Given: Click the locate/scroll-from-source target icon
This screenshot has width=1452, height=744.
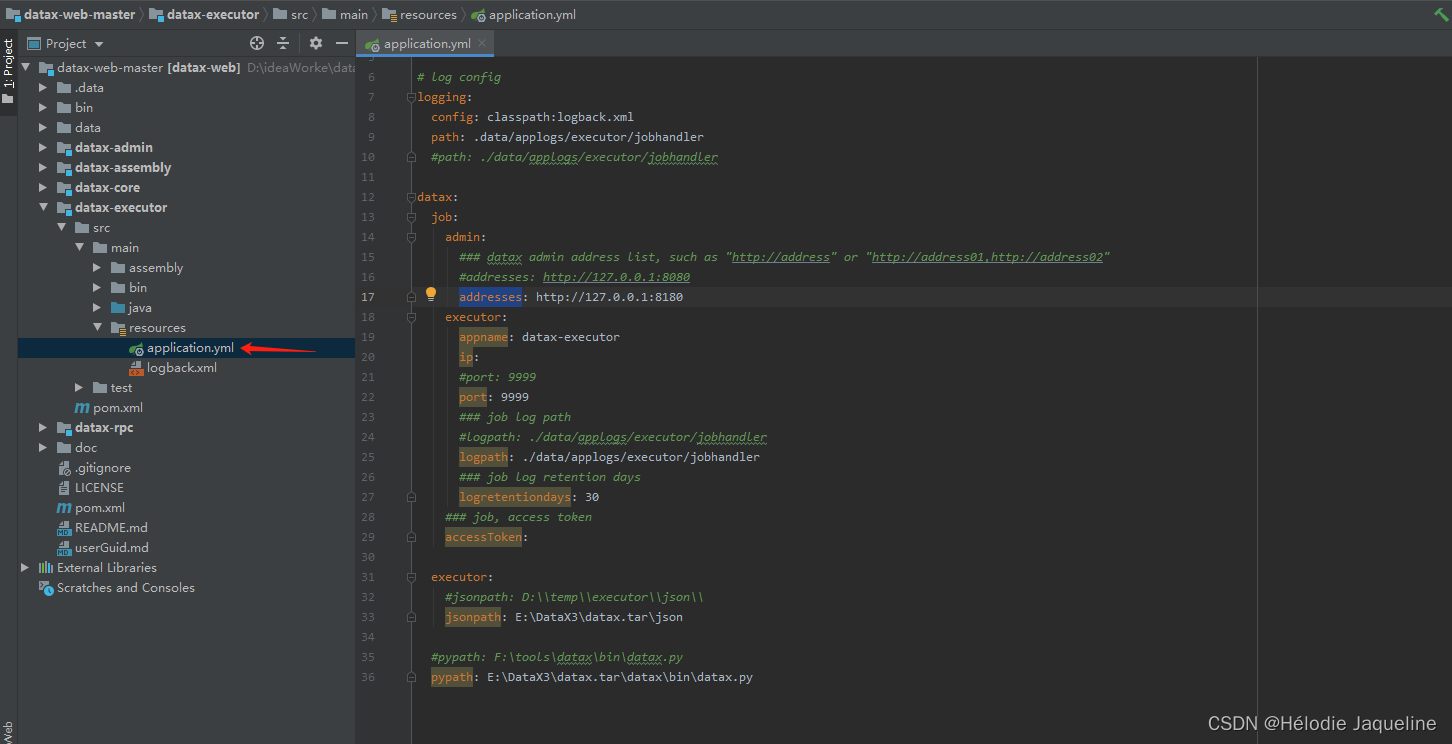Looking at the screenshot, I should coord(257,43).
